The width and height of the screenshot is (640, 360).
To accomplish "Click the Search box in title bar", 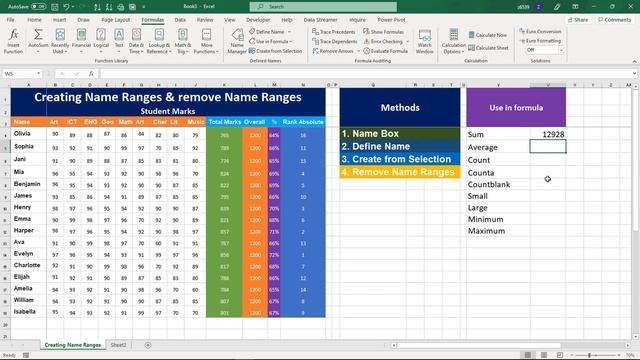I will (x=323, y=7).
